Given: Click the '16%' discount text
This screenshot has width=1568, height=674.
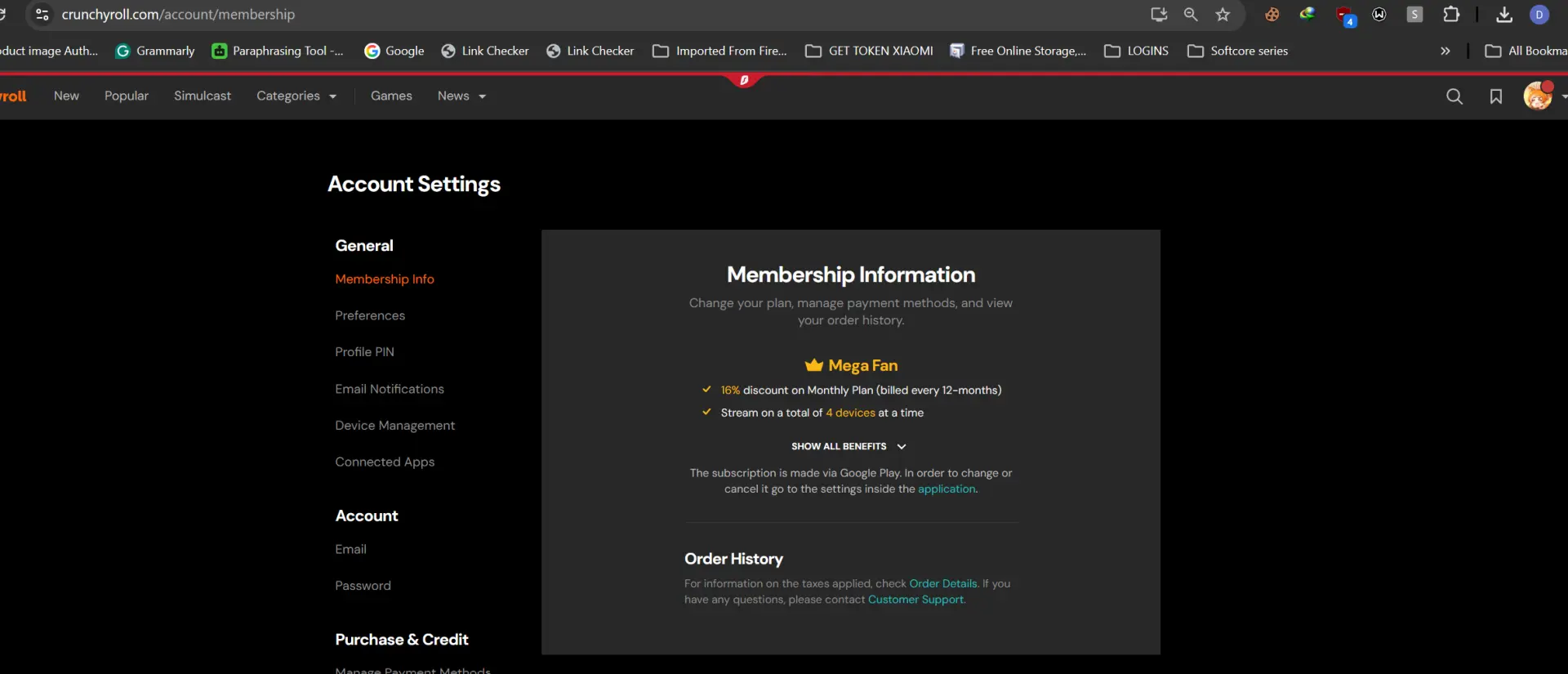Looking at the screenshot, I should (x=730, y=391).
